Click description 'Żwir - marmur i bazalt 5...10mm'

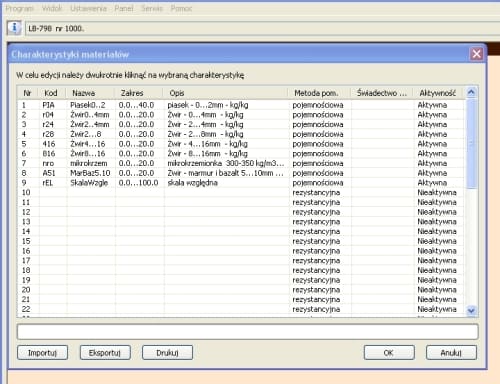pos(225,173)
